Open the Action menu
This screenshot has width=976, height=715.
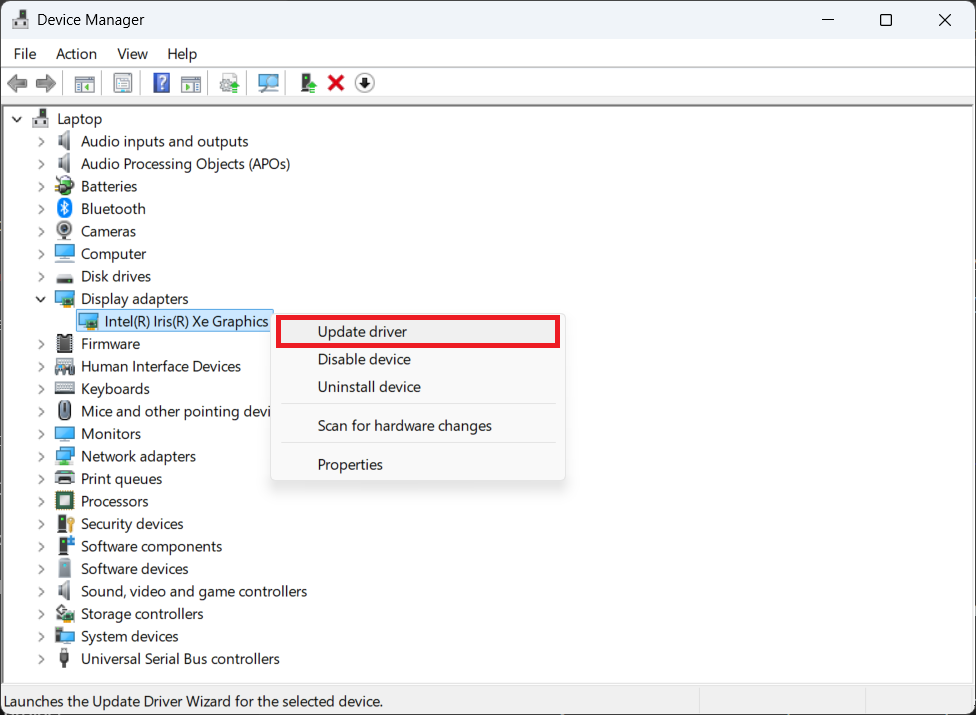coord(76,54)
